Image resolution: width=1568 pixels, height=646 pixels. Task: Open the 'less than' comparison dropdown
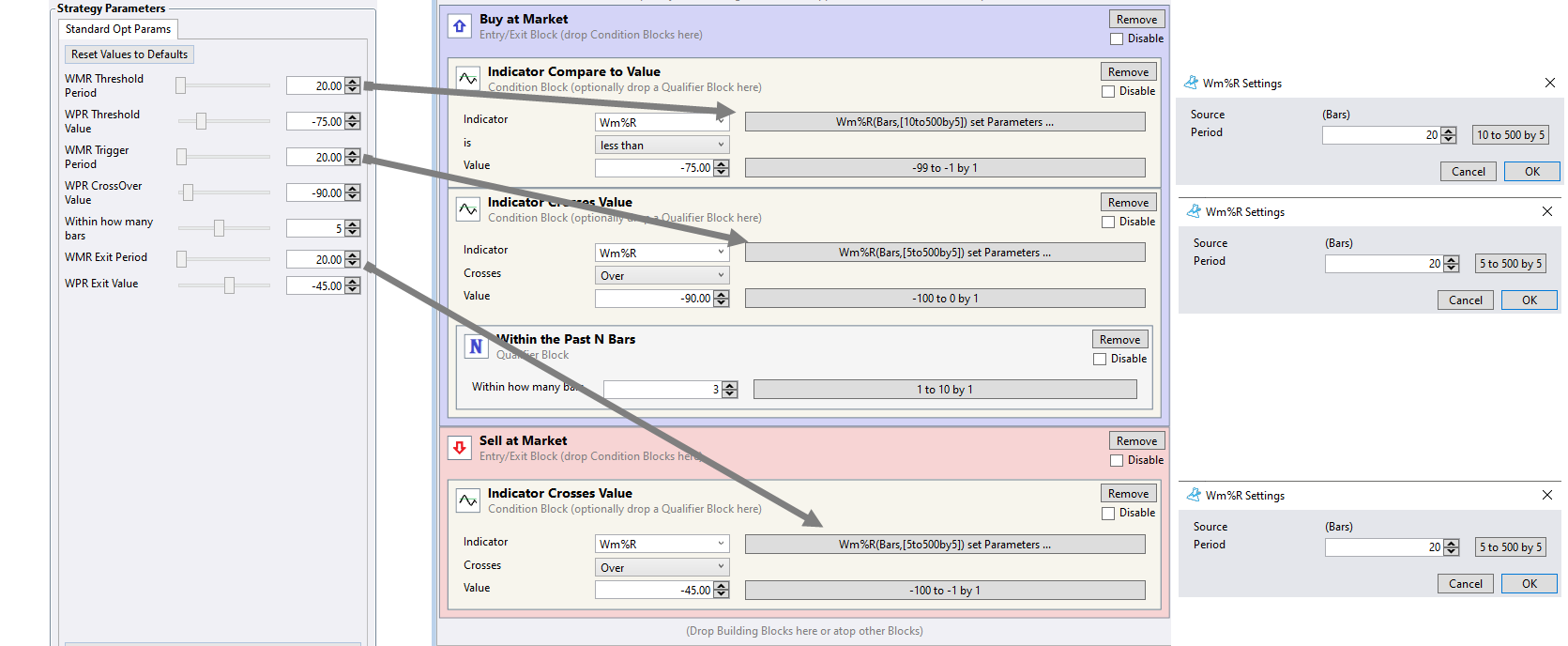662,145
